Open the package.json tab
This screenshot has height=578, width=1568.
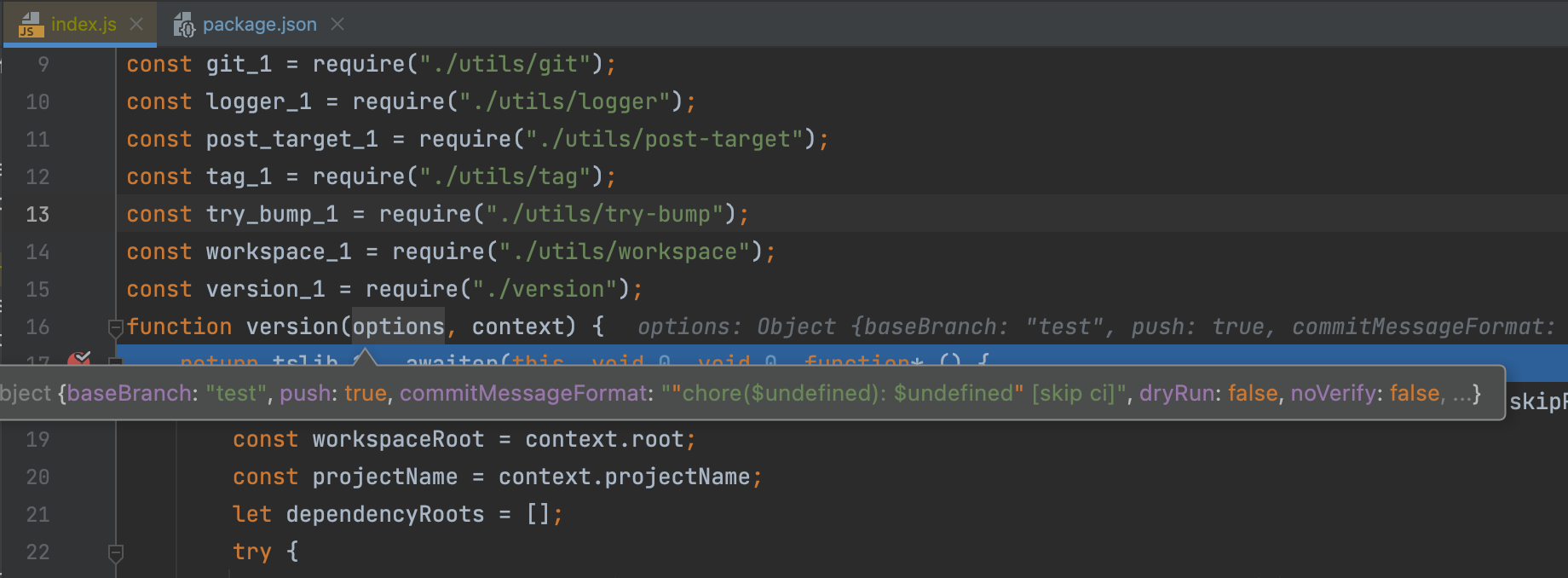click(x=259, y=24)
